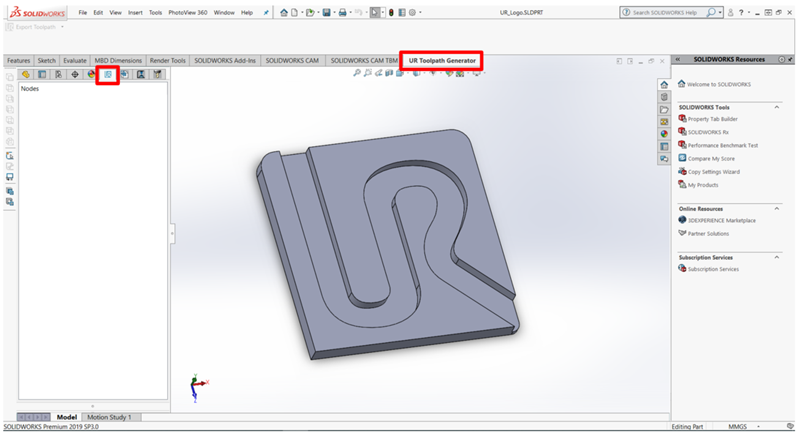Pin the SOLIDWORKS Resources task pane
The image size is (800, 436).
point(791,60)
